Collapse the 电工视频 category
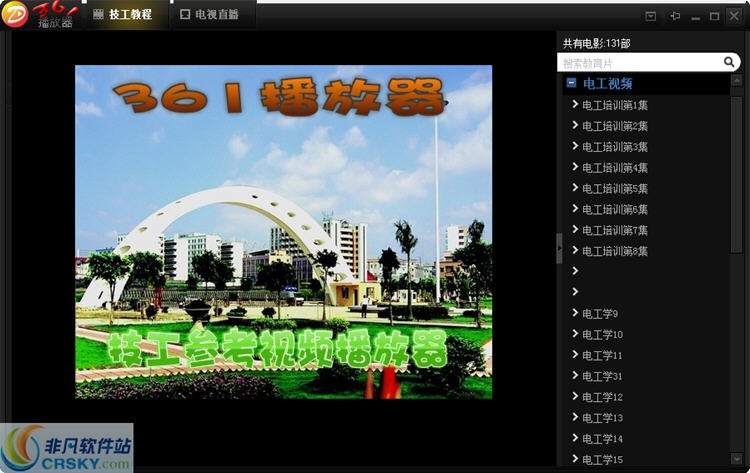The width and height of the screenshot is (750, 473). (x=571, y=83)
